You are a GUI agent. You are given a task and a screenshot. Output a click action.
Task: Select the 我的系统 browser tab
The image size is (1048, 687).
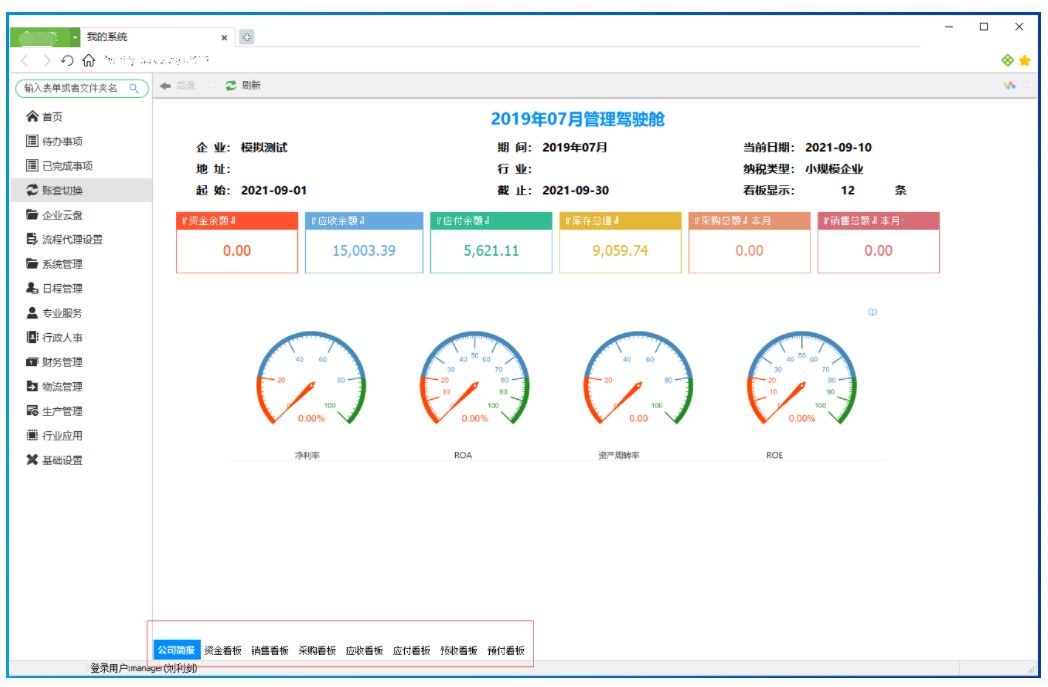pyautogui.click(x=156, y=37)
